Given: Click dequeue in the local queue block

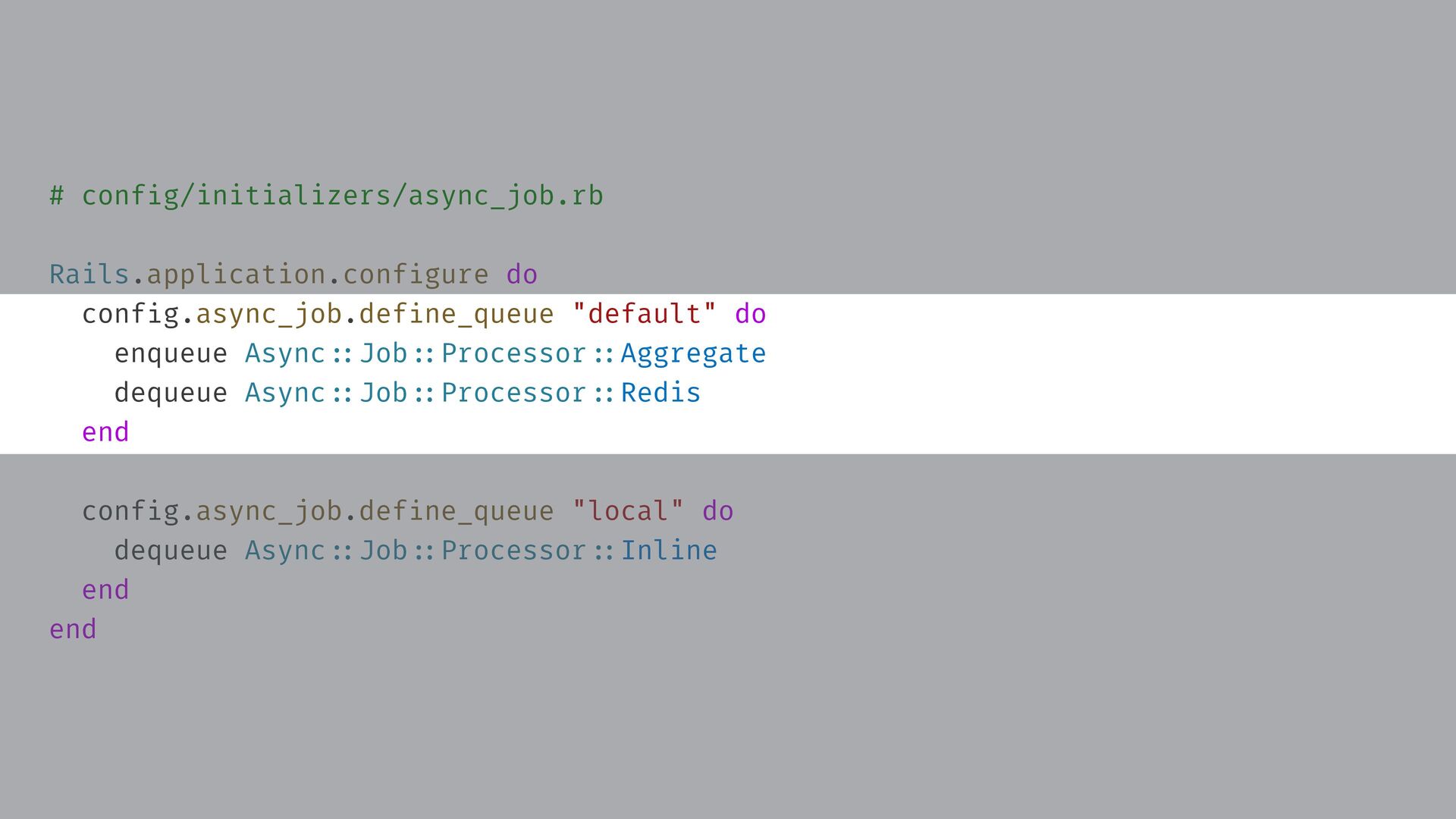Looking at the screenshot, I should click(171, 551).
